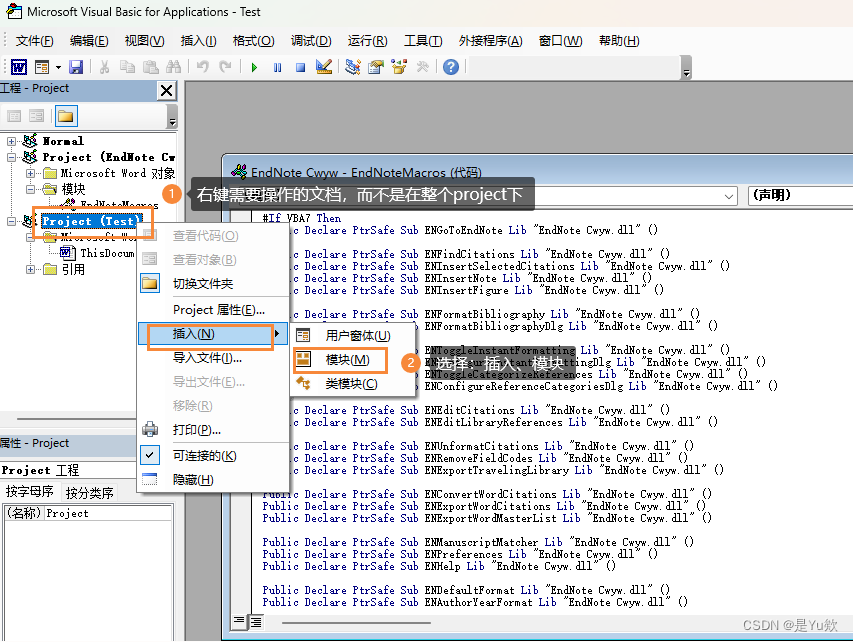Click the Undo arrow icon
Image resolution: width=853 pixels, height=642 pixels.
tap(203, 67)
